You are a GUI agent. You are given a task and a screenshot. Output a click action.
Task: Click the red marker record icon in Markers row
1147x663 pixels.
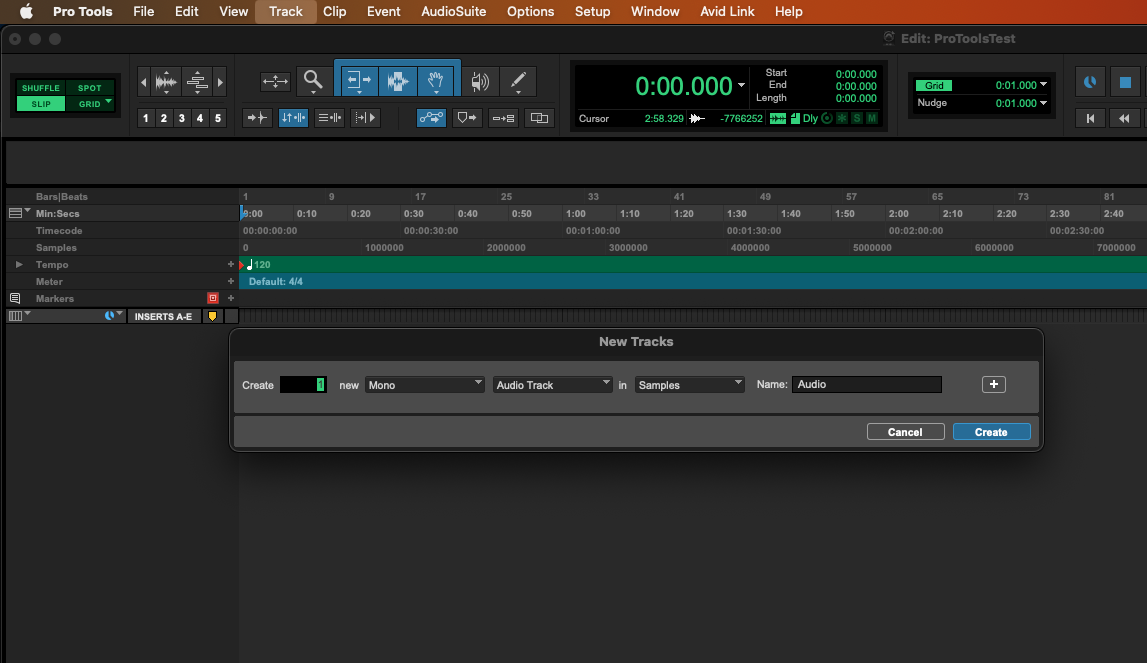(213, 298)
